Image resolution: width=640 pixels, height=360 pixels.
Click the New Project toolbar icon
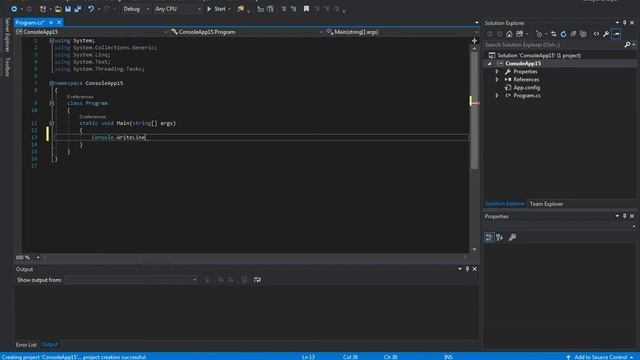(43, 9)
